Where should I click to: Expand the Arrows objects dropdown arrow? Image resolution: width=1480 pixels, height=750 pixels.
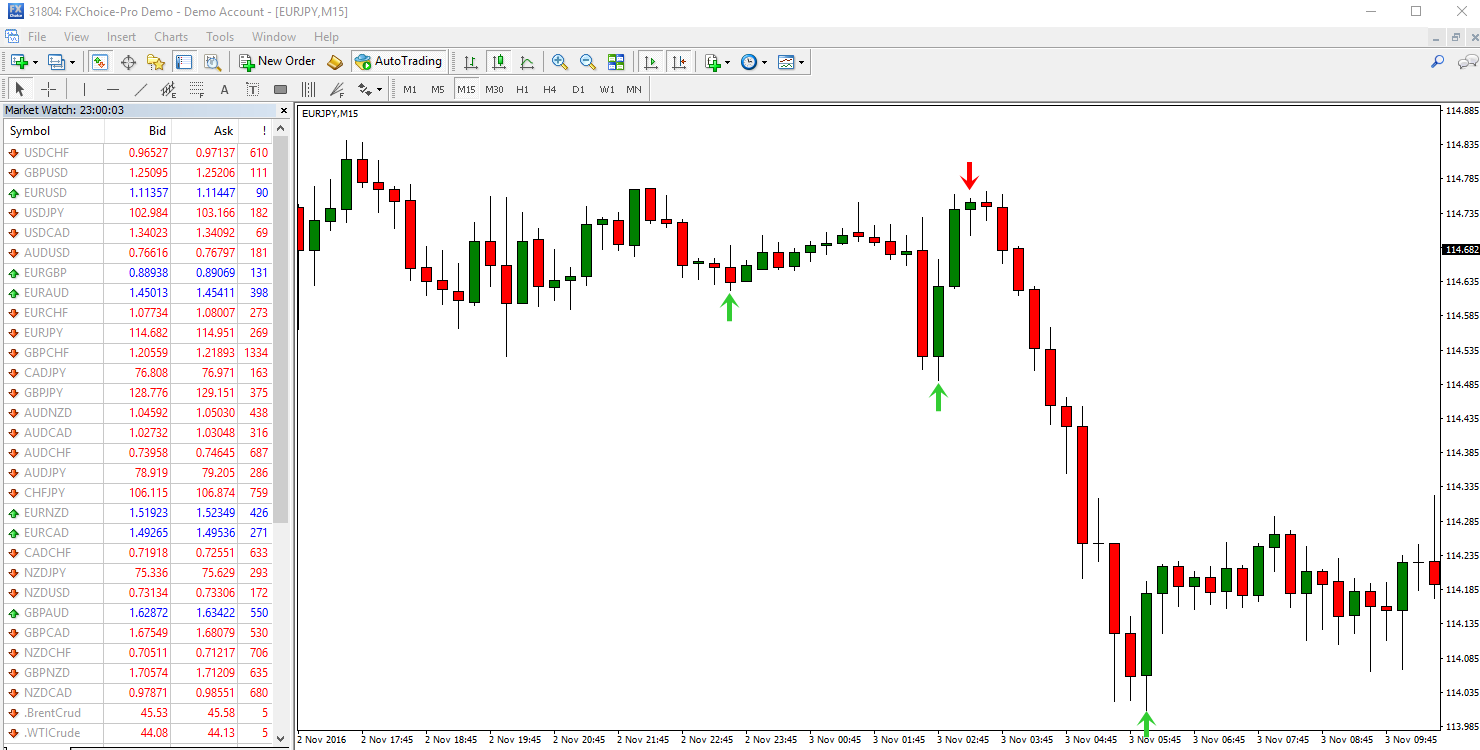coord(380,89)
